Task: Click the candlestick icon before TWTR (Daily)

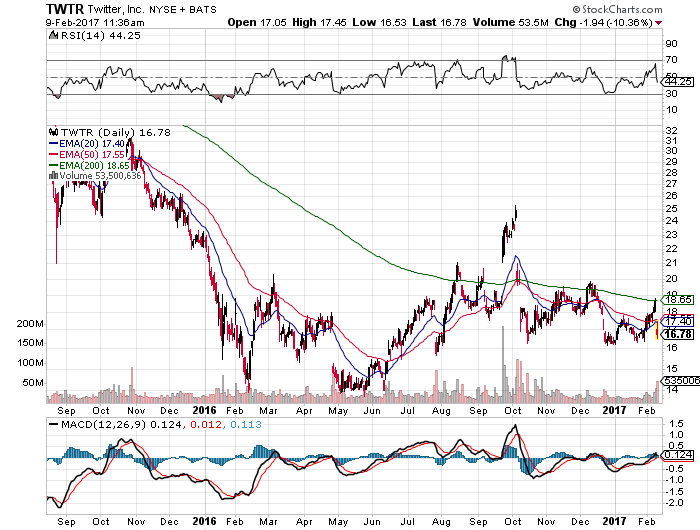Action: coord(53,132)
